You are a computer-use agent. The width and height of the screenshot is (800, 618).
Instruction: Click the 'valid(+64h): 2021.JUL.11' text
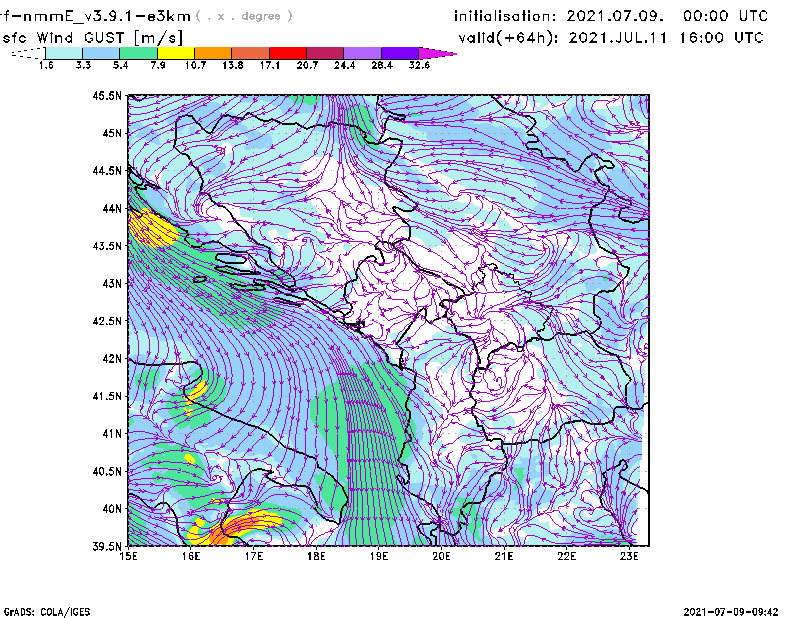[x=563, y=38]
